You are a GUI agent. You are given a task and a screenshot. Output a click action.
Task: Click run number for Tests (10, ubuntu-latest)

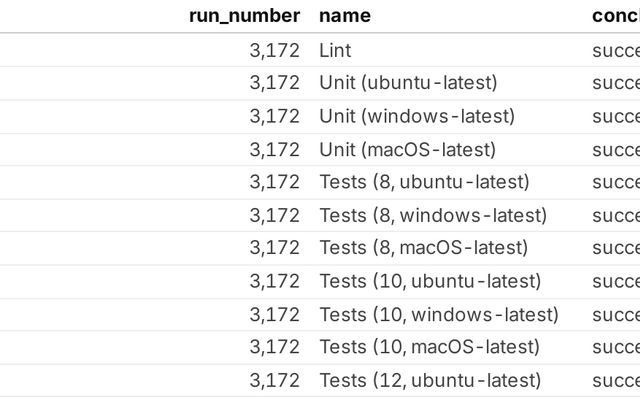point(274,281)
